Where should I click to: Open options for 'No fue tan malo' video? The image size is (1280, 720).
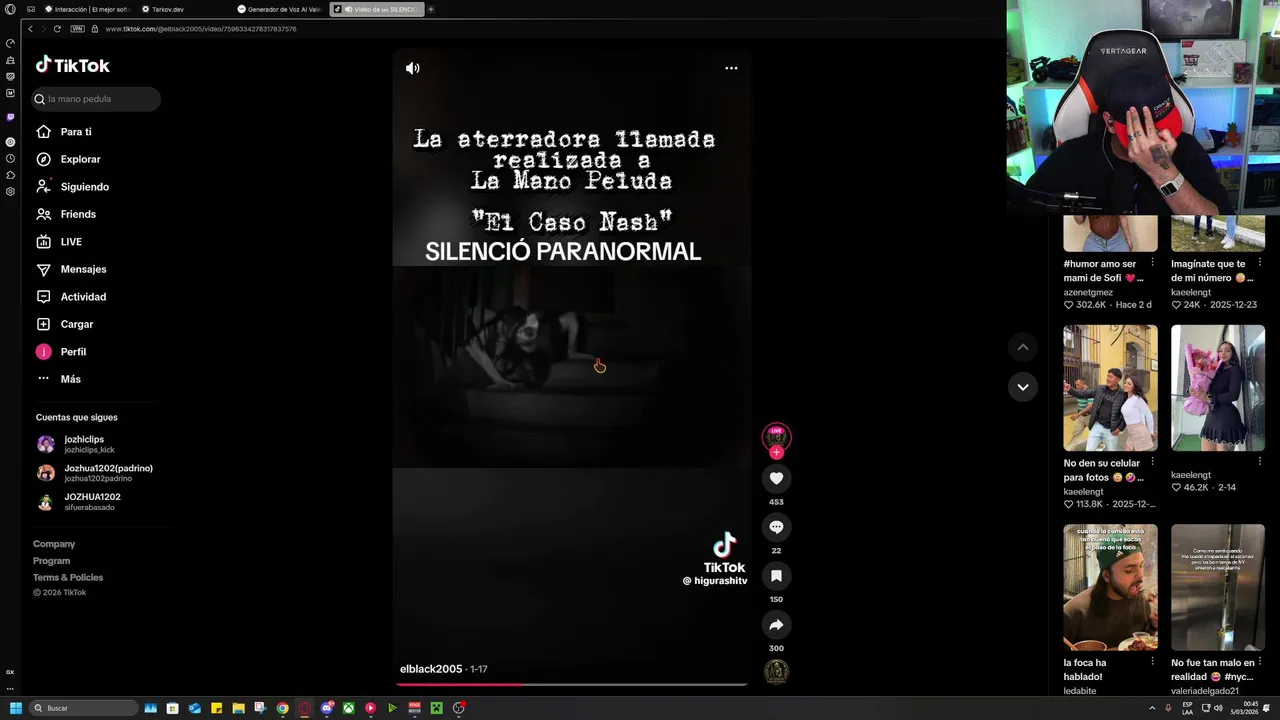pyautogui.click(x=1260, y=662)
